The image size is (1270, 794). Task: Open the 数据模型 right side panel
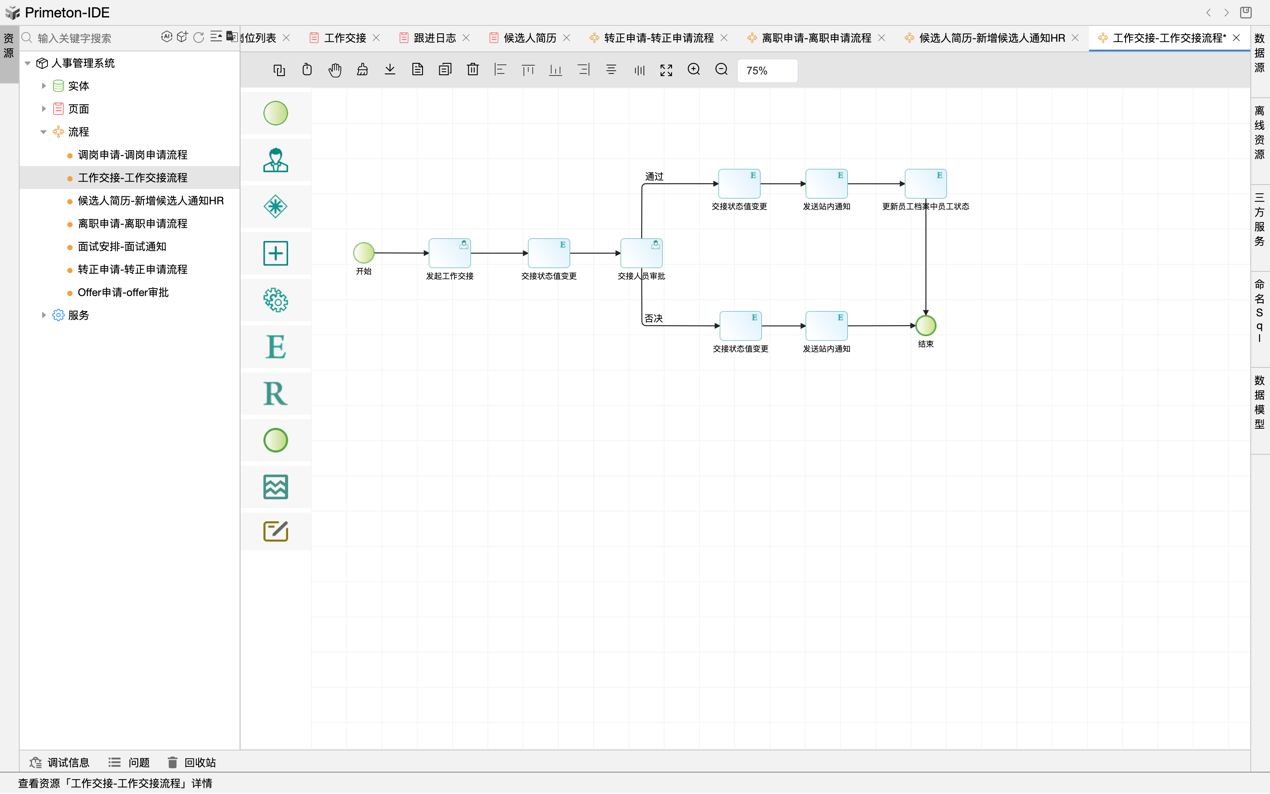tap(1260, 402)
